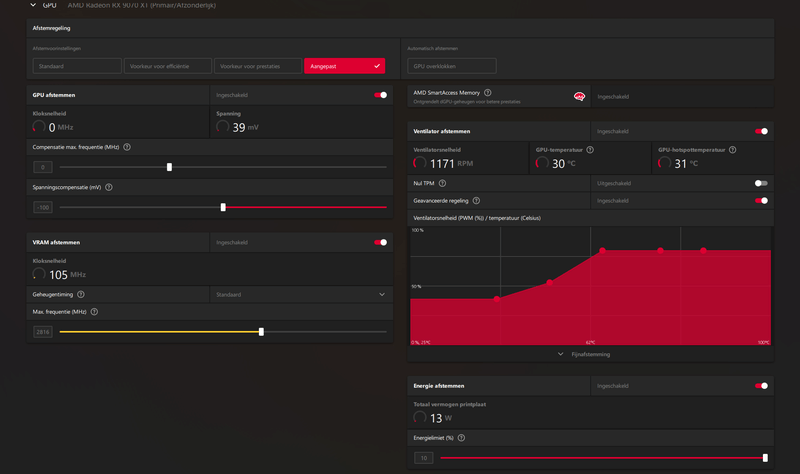Select Voorkeur voor prestaties preset
The height and width of the screenshot is (474, 800).
point(258,66)
